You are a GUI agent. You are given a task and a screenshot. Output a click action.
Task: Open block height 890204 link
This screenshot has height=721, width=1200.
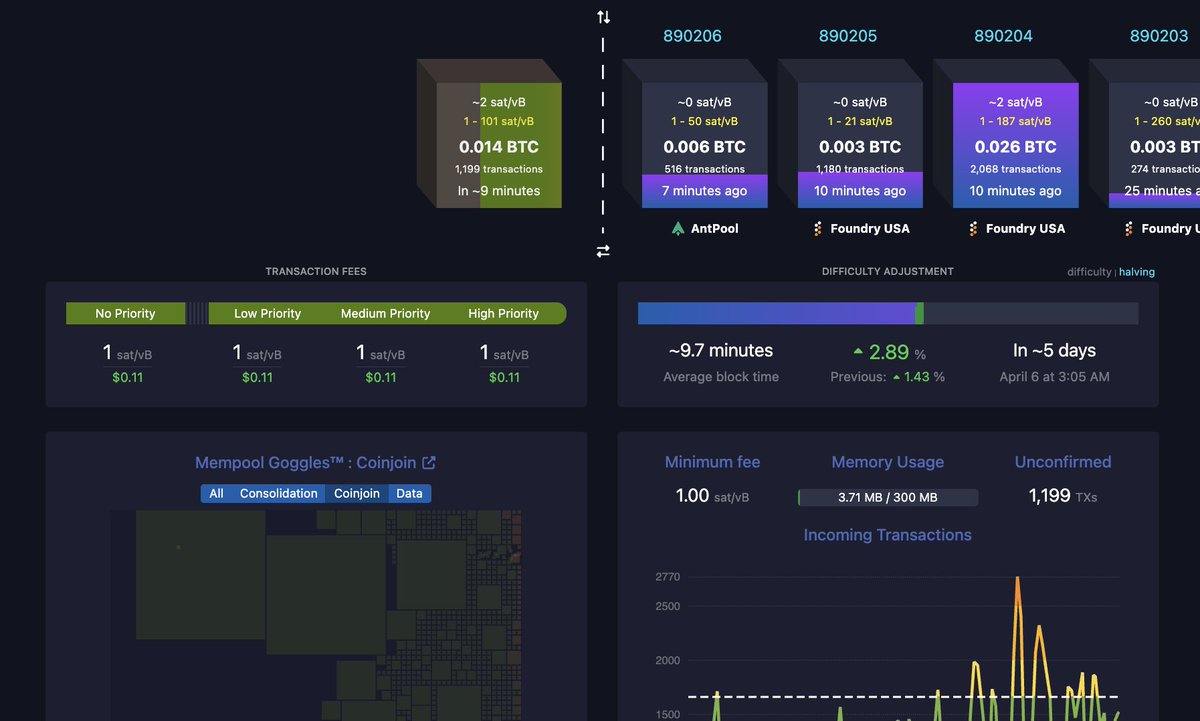click(x=1003, y=36)
